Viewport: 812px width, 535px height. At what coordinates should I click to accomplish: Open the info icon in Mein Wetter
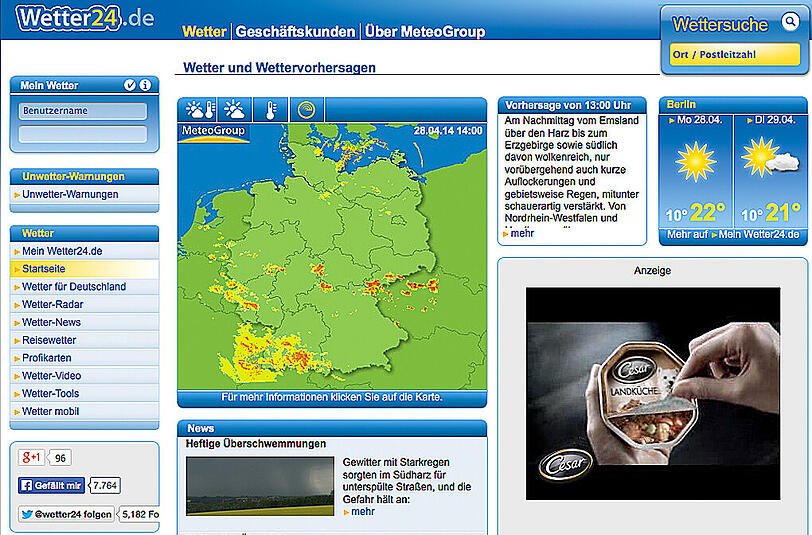(x=145, y=85)
